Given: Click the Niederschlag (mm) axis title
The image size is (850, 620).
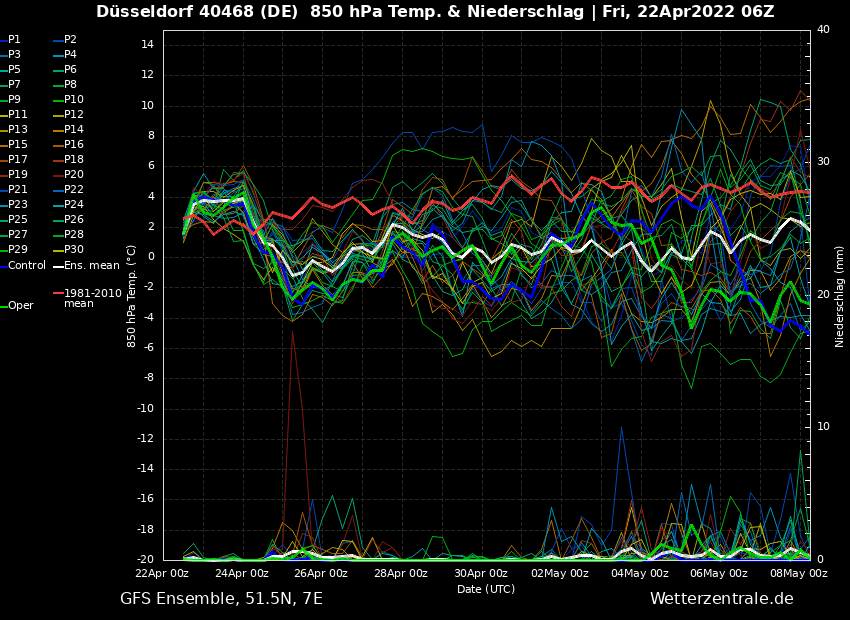Looking at the screenshot, I should tap(839, 296).
